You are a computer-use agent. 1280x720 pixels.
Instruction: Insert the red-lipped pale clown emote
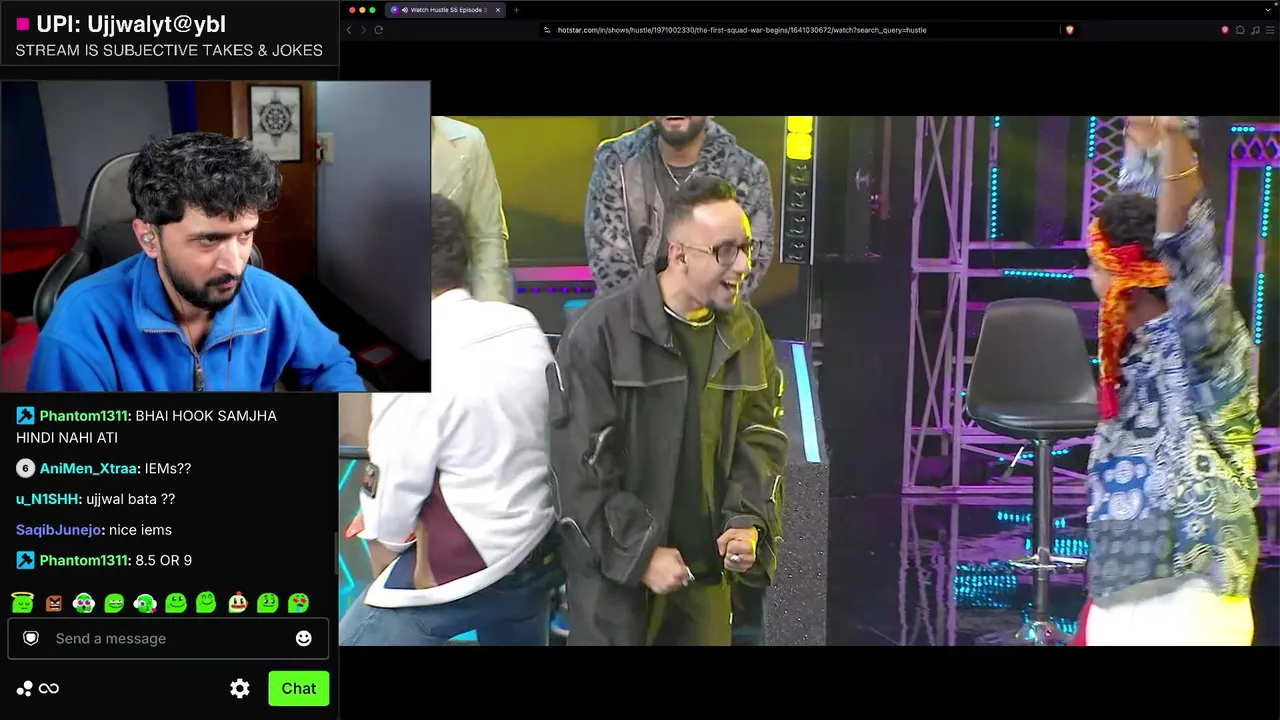[237, 603]
